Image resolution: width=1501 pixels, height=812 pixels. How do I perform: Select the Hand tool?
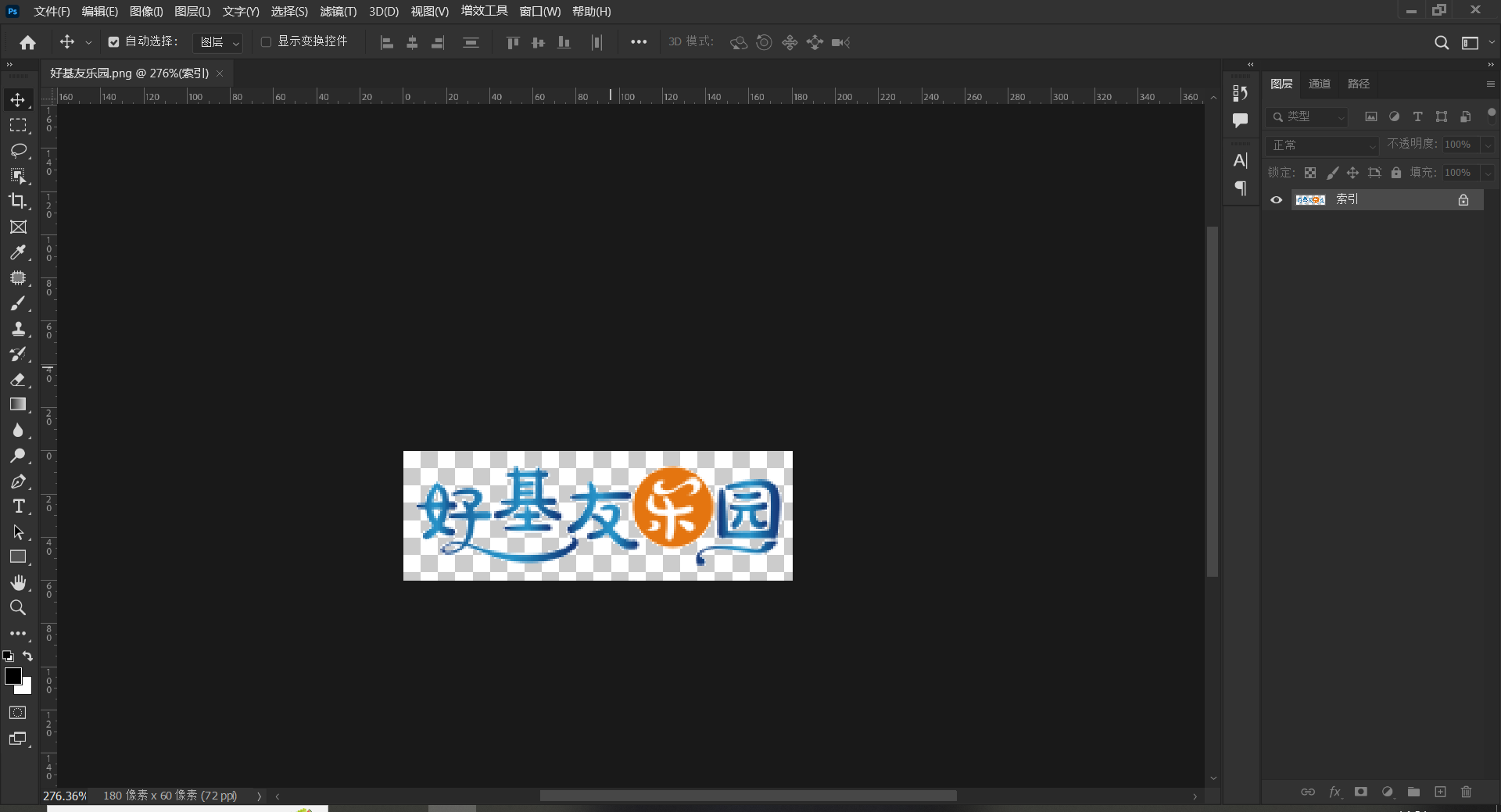(x=19, y=582)
